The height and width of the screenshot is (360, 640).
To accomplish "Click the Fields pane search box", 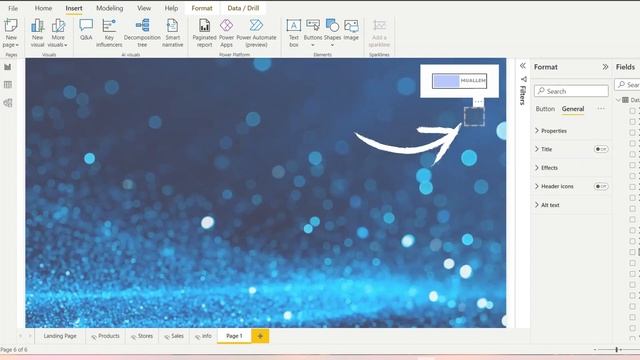I will [x=628, y=84].
